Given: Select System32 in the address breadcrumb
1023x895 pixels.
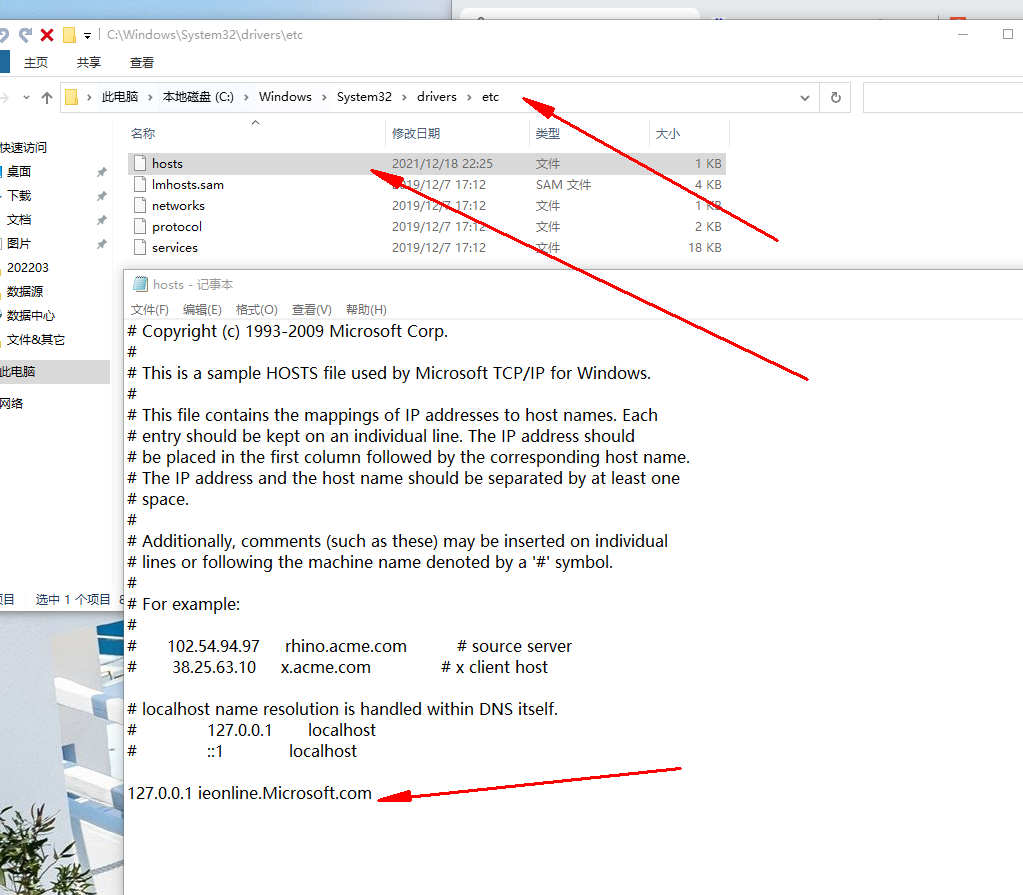Looking at the screenshot, I should 364,97.
